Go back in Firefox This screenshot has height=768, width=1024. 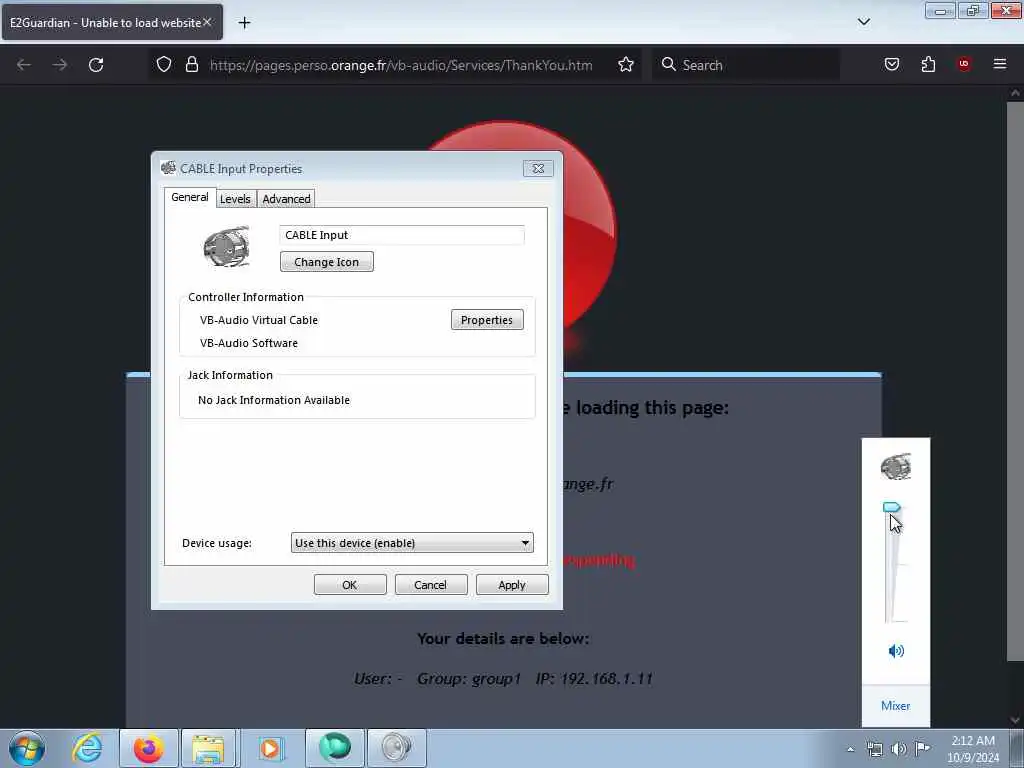point(24,65)
